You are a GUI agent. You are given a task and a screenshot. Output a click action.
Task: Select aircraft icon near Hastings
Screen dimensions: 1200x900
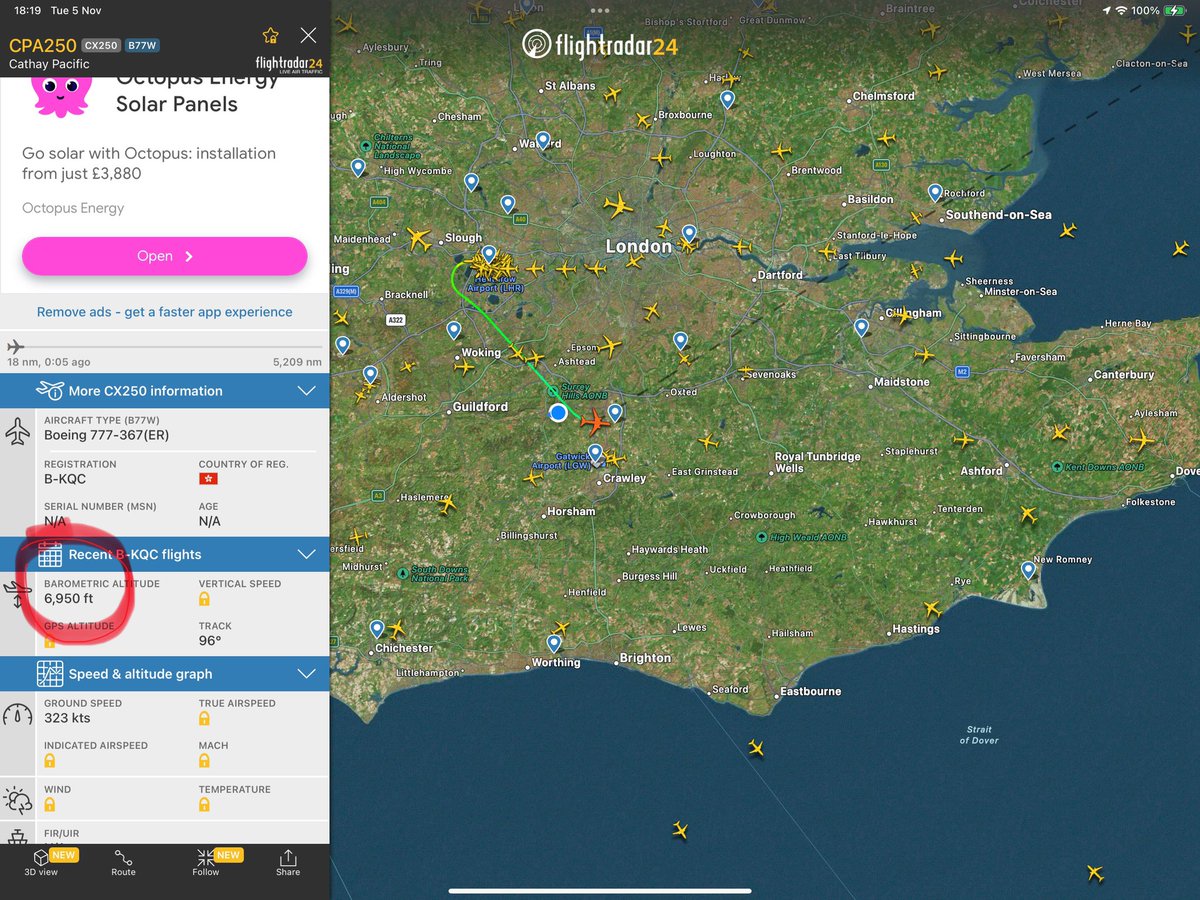click(932, 609)
